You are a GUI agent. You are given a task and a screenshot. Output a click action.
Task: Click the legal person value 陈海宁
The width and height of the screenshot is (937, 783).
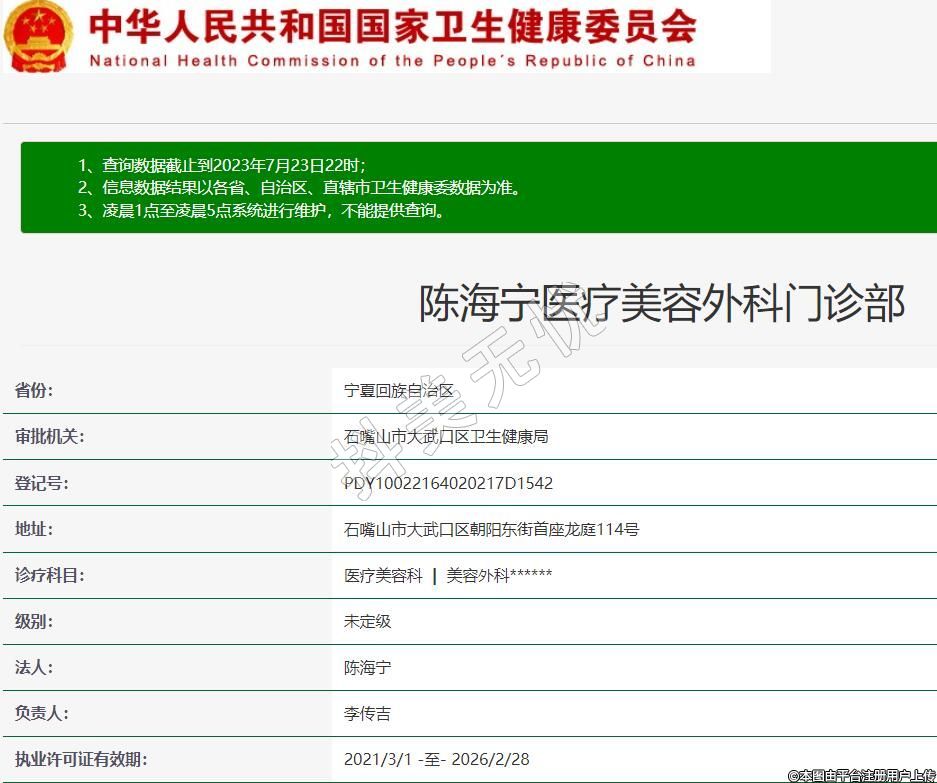click(x=367, y=667)
